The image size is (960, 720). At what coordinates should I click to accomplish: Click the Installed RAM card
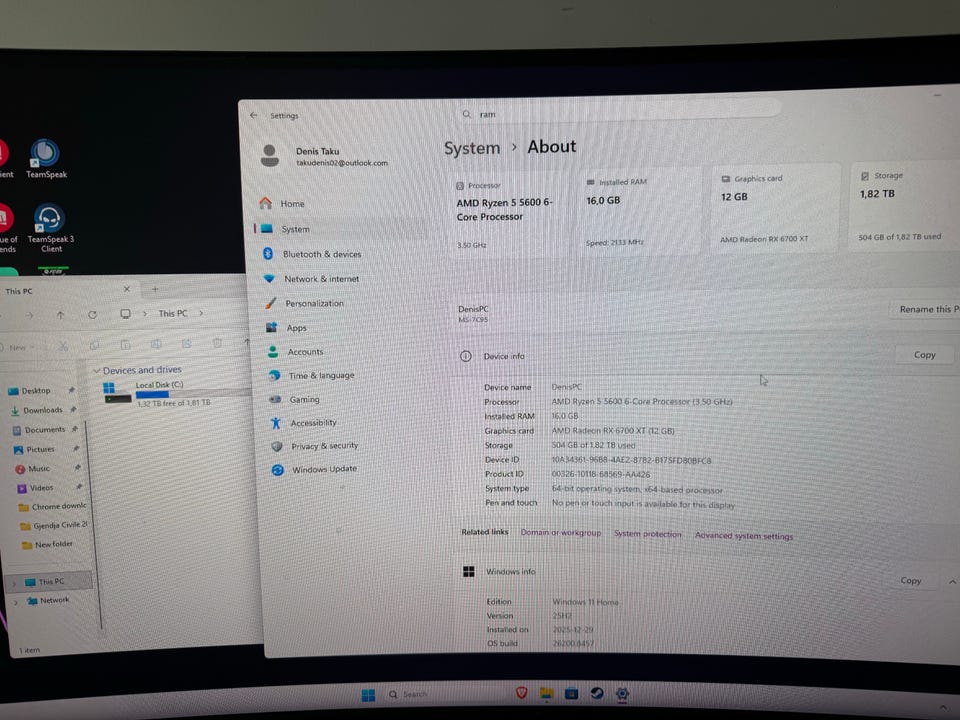point(640,211)
